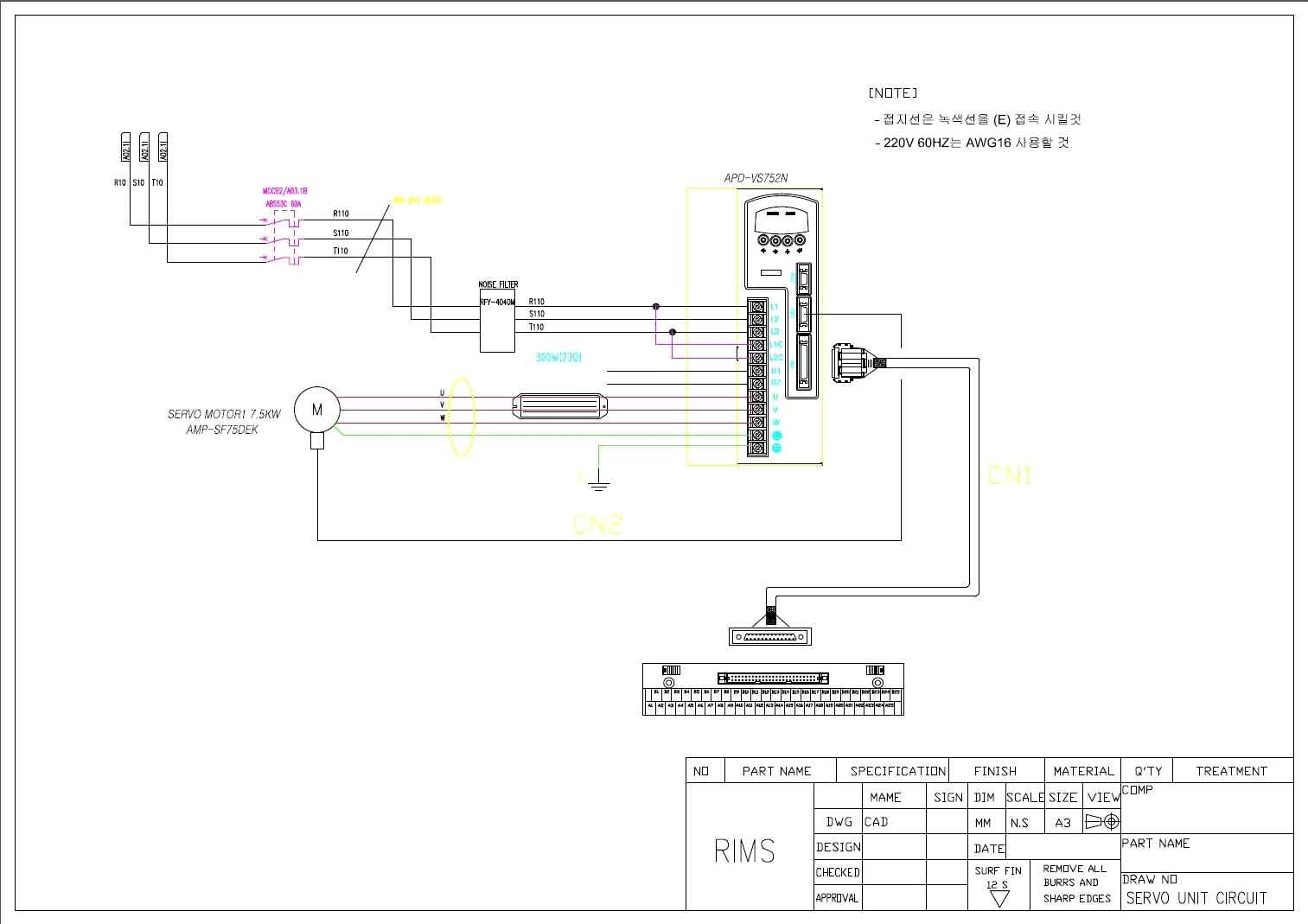Click the SPECIFICATION column header
The width and height of the screenshot is (1308, 924).
897,771
